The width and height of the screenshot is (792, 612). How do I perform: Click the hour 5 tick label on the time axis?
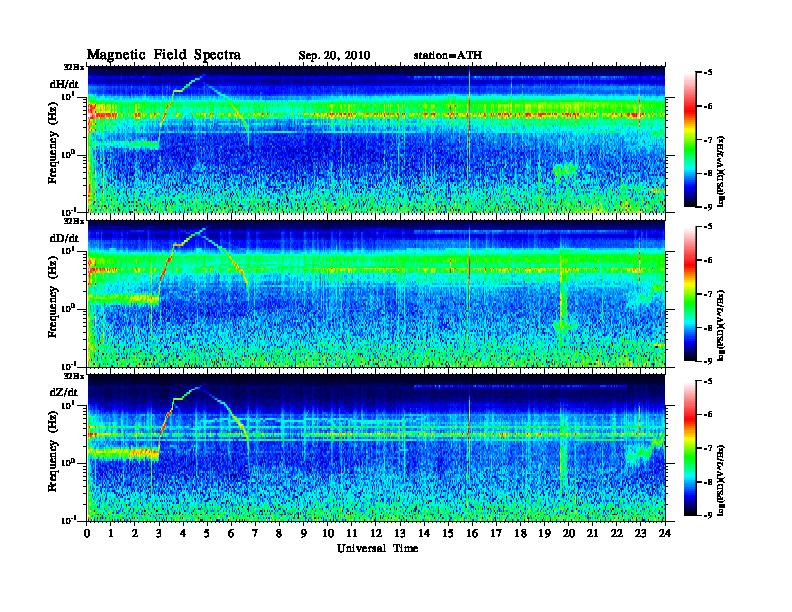208,533
